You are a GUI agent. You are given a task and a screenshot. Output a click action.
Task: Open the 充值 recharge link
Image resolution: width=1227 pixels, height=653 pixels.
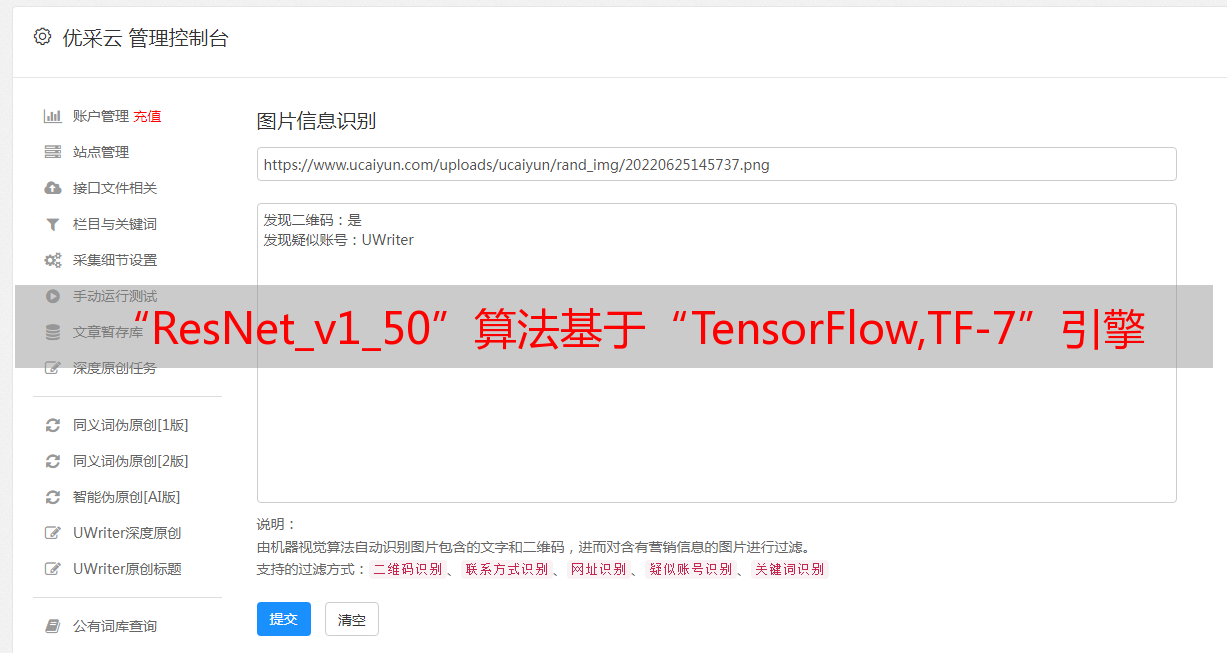click(147, 116)
